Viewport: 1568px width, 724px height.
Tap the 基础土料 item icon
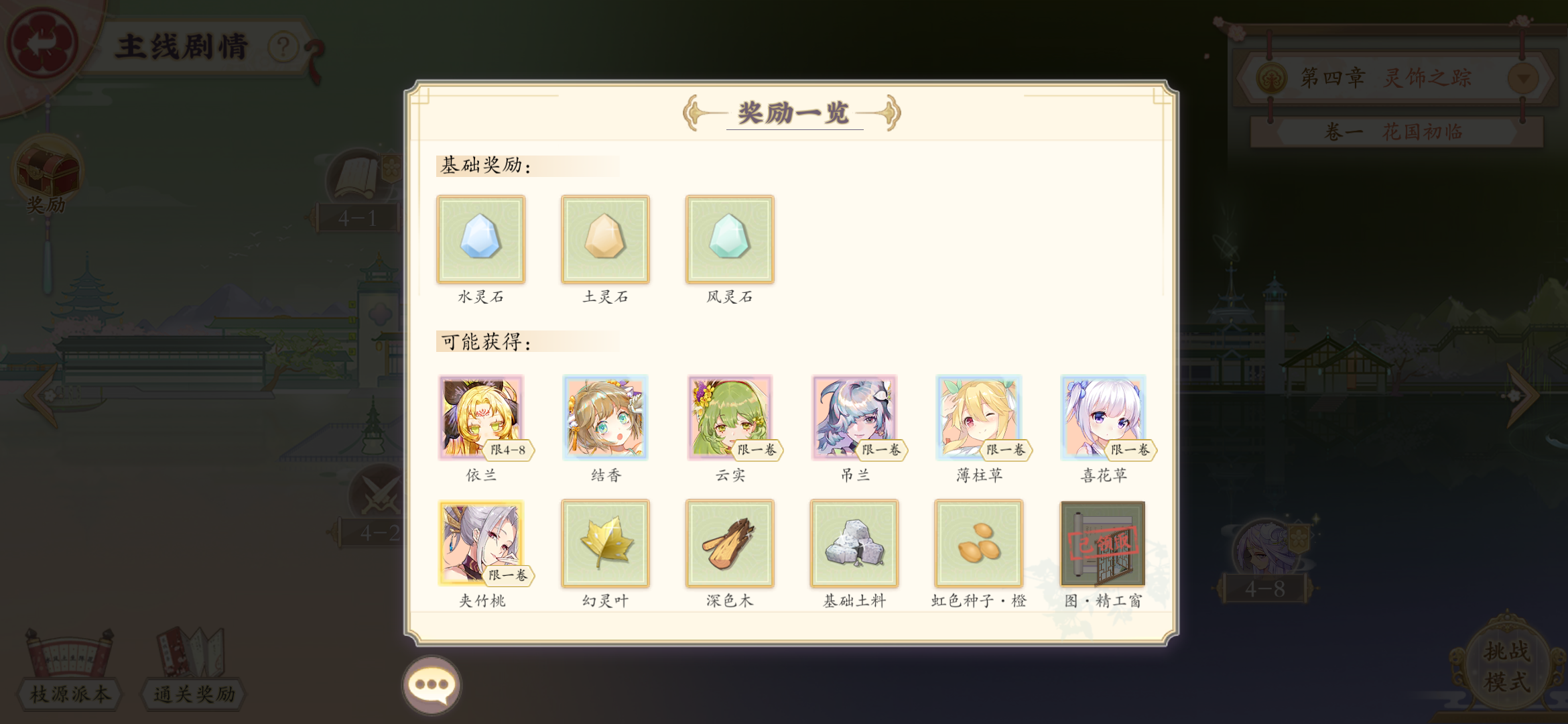(854, 544)
